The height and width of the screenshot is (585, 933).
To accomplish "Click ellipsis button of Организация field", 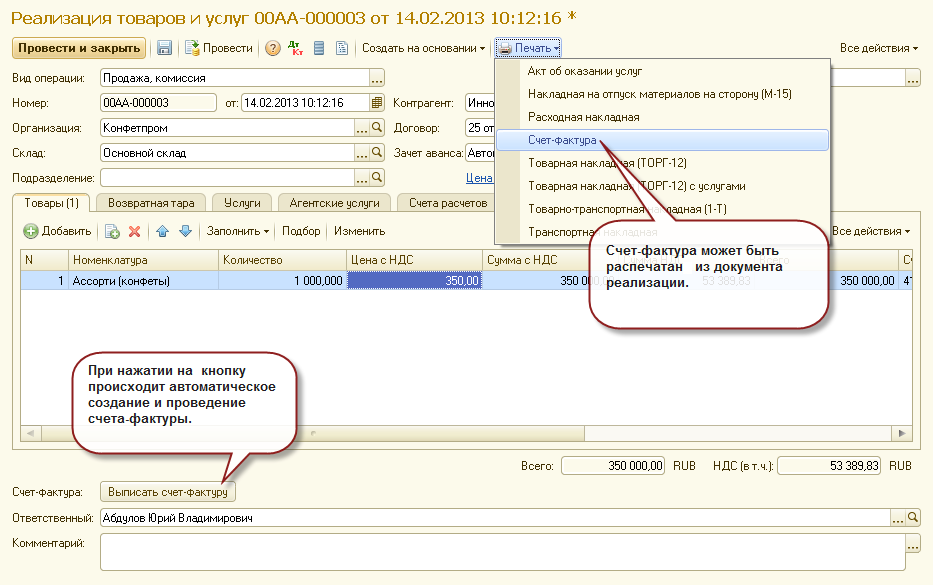I will (x=362, y=128).
